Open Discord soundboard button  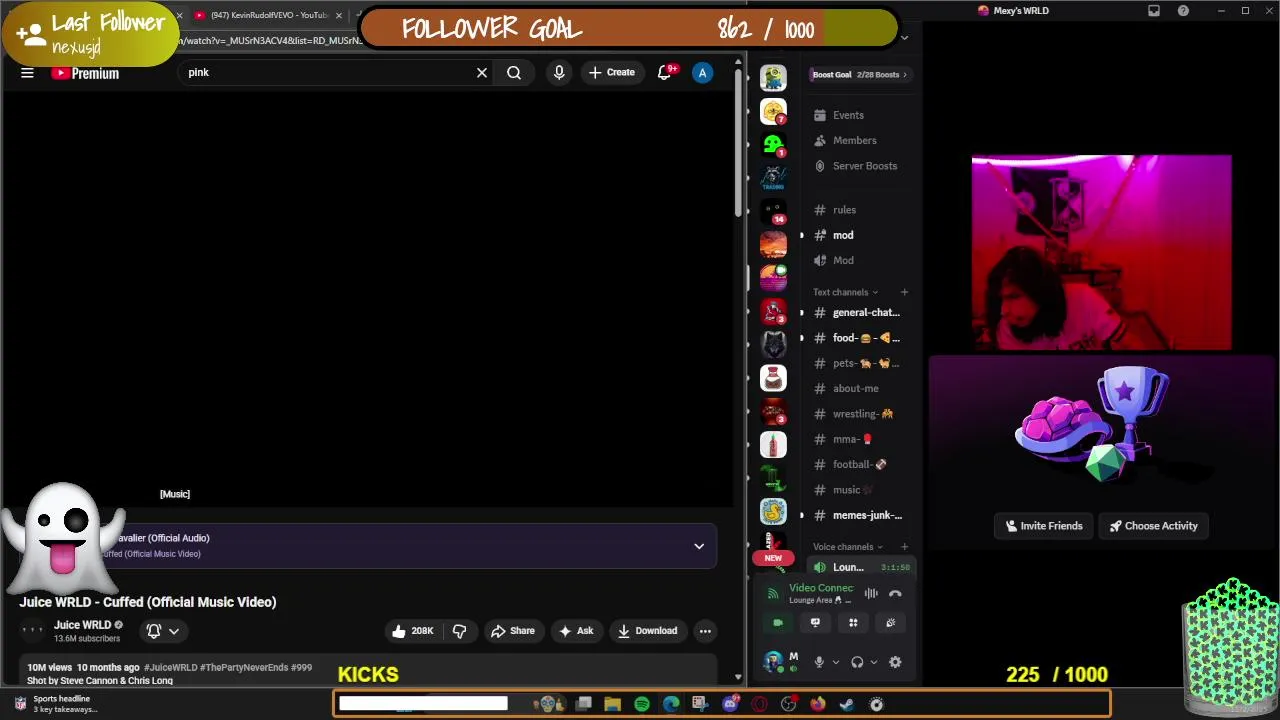click(x=890, y=623)
